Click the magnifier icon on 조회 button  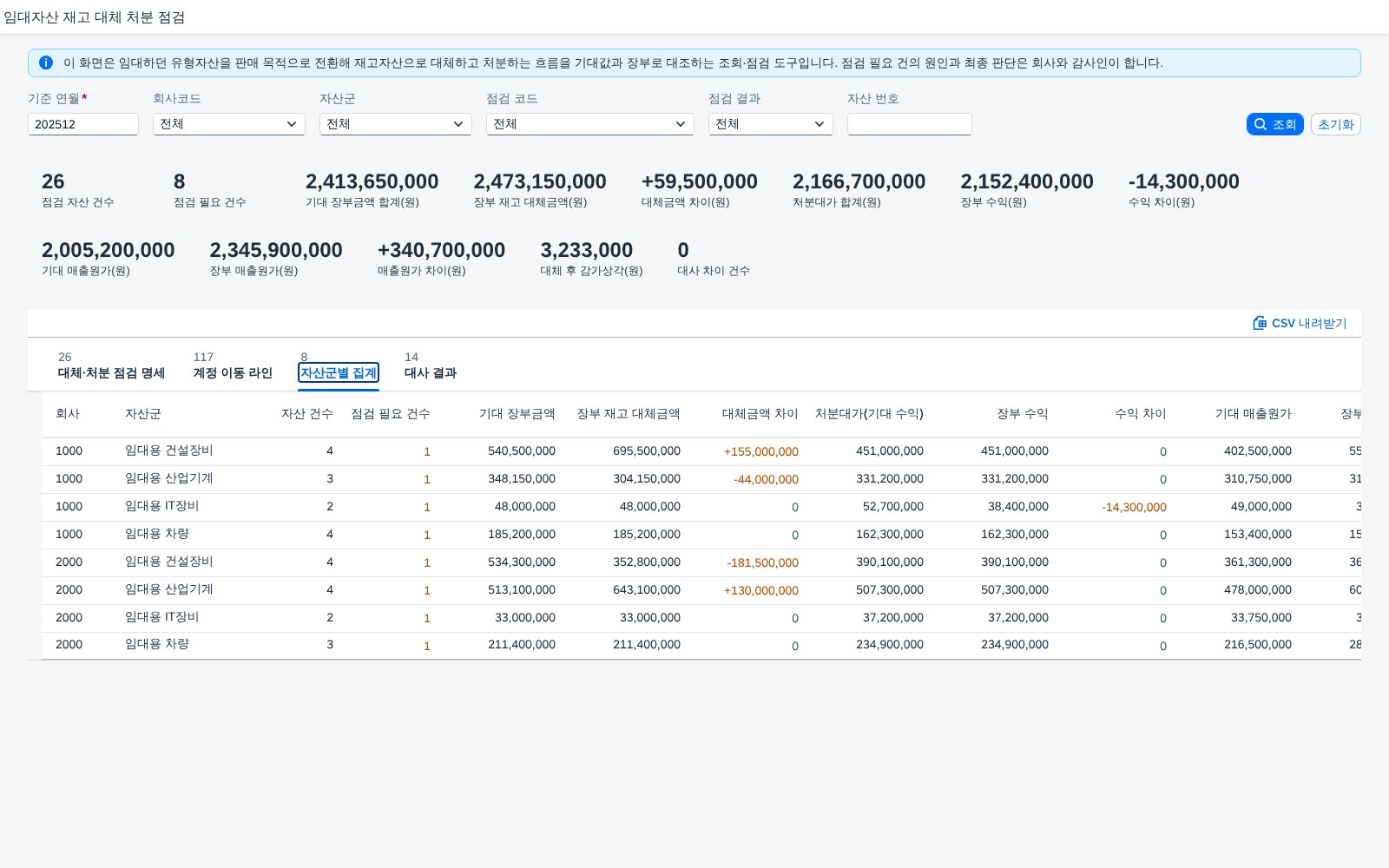click(x=1261, y=124)
